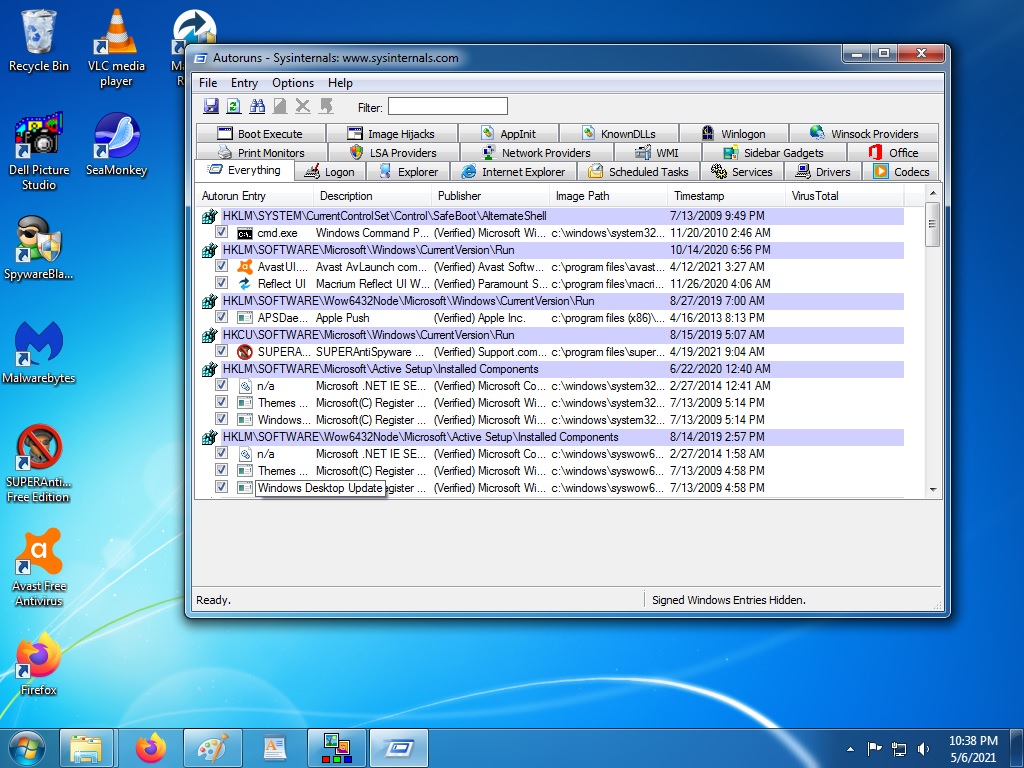Click the Filter text field
1024x768 pixels.
pos(448,106)
